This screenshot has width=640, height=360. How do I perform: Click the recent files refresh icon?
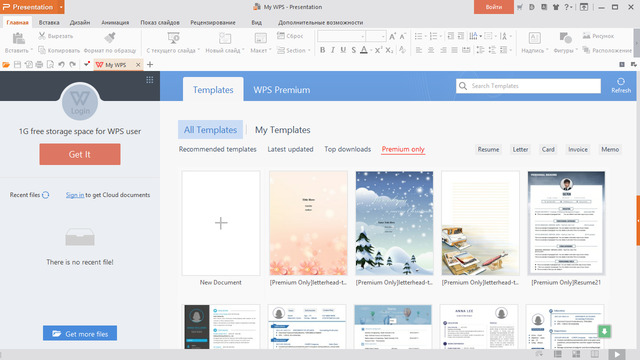pos(46,195)
